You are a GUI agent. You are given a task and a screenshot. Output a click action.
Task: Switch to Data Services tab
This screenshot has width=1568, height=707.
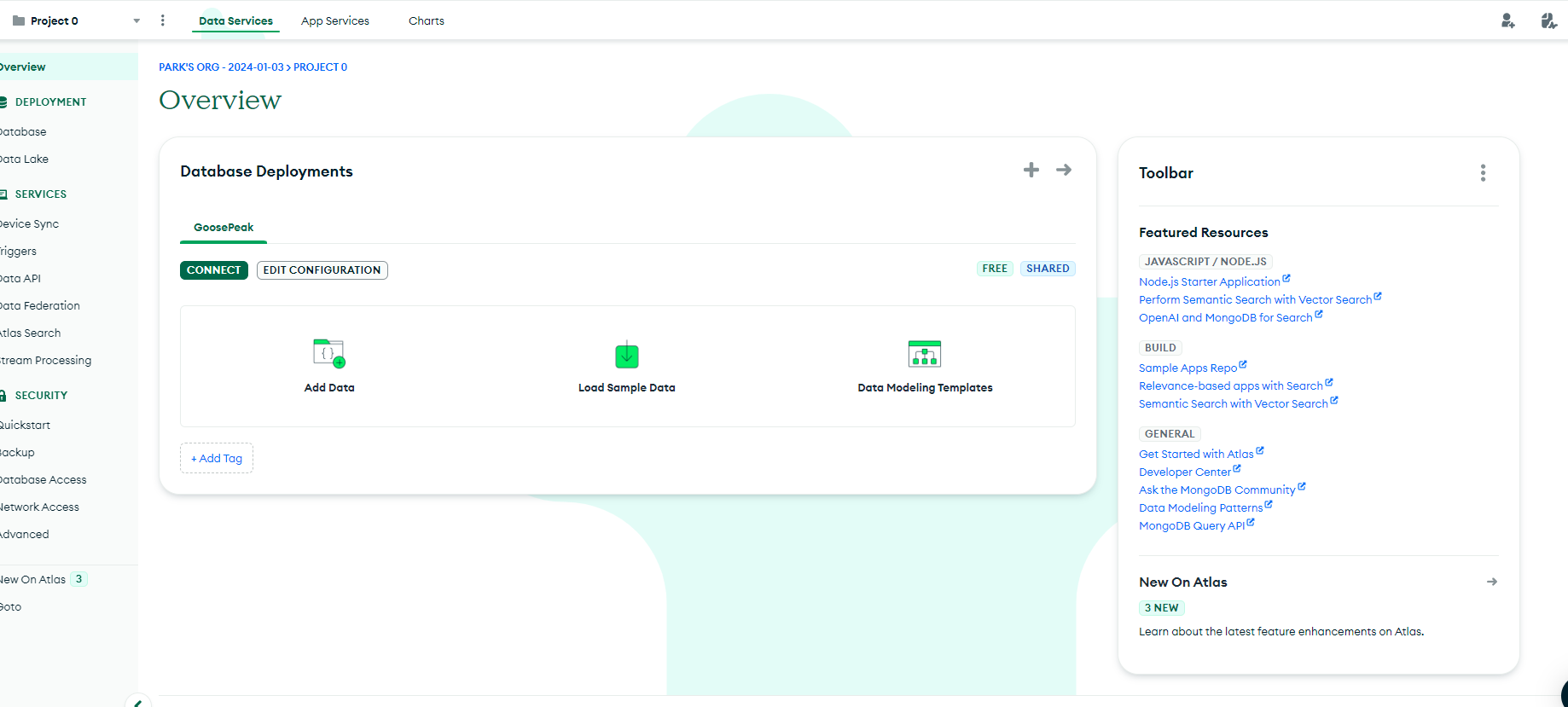235,20
